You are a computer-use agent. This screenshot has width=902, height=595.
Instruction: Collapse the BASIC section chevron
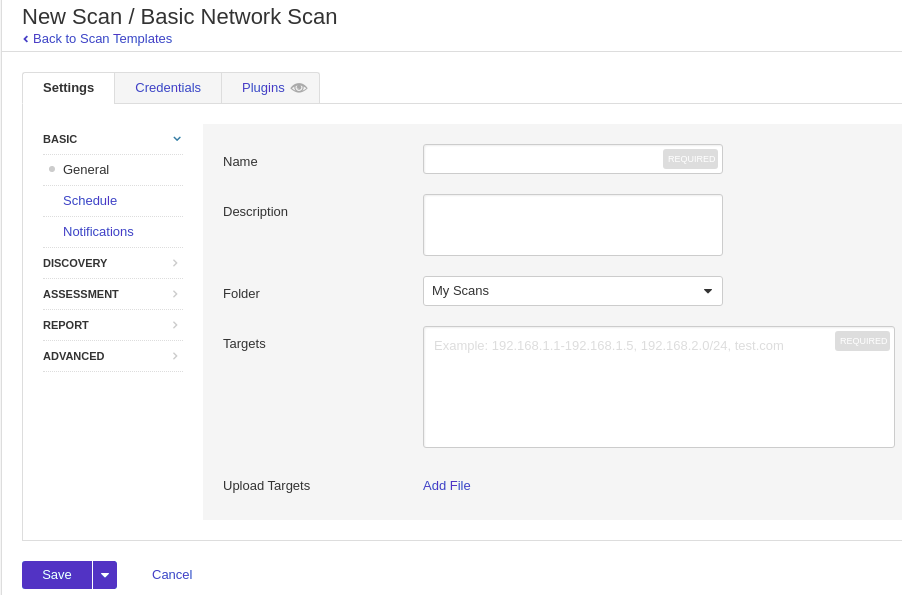coord(177,139)
